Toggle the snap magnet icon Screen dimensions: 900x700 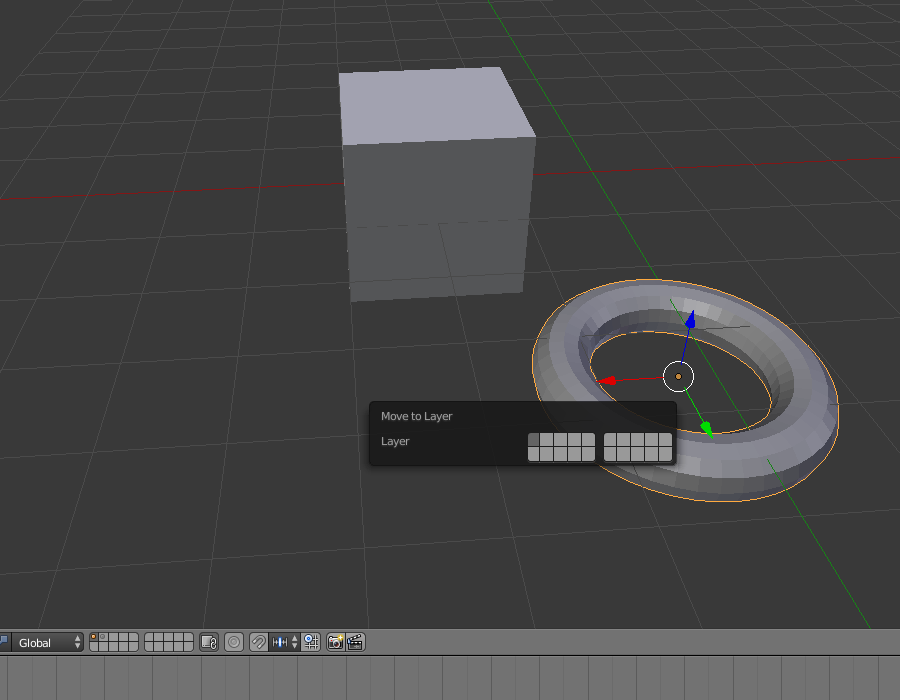tap(259, 643)
